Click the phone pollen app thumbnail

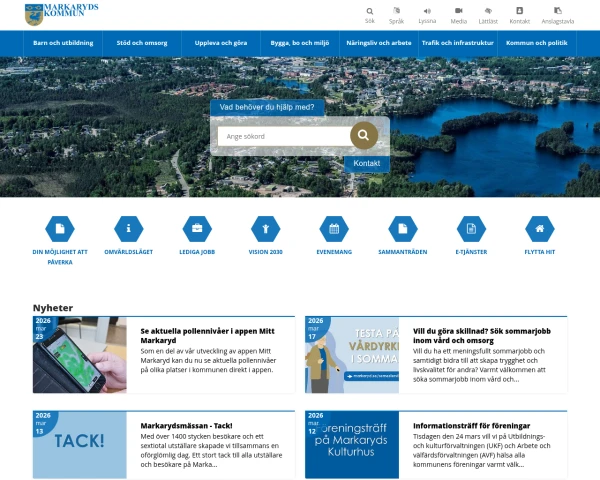(80, 355)
